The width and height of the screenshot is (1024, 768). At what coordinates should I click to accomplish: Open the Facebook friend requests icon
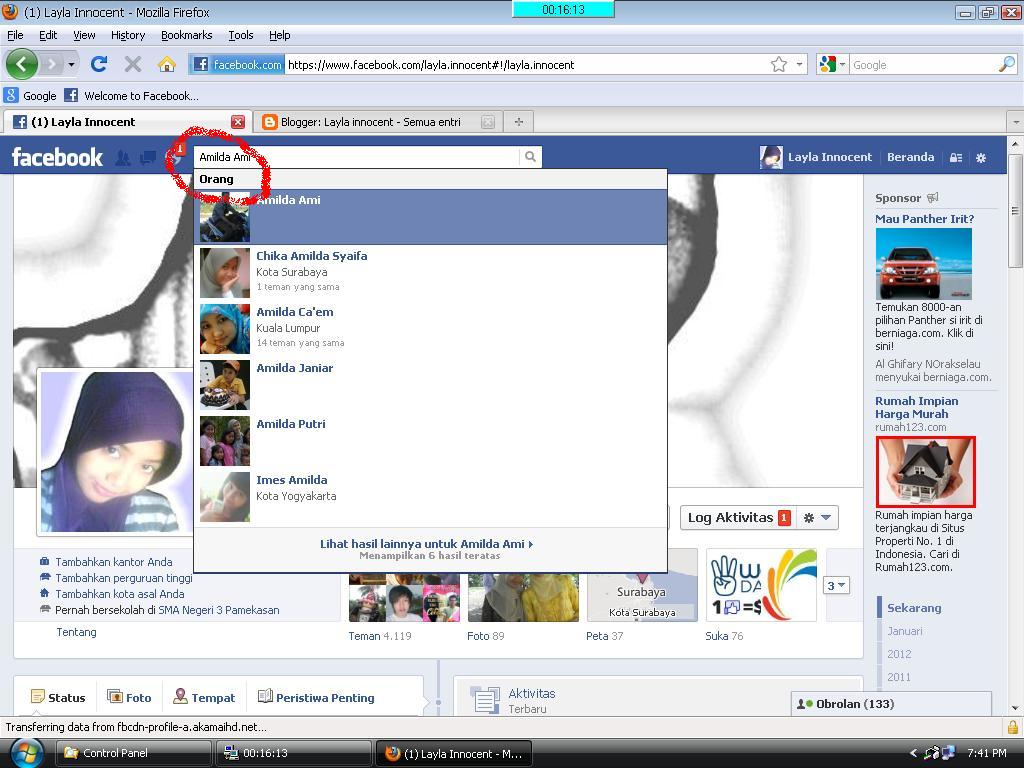pos(123,157)
